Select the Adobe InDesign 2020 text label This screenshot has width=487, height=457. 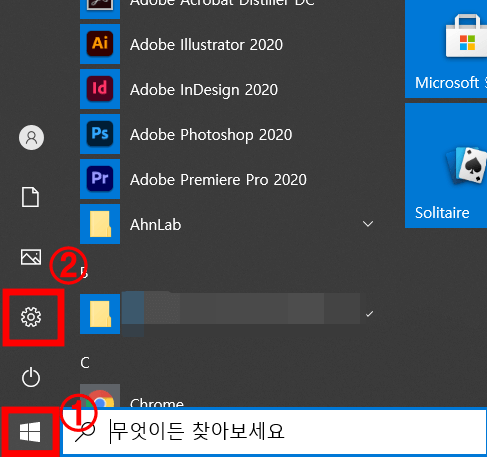(x=204, y=90)
